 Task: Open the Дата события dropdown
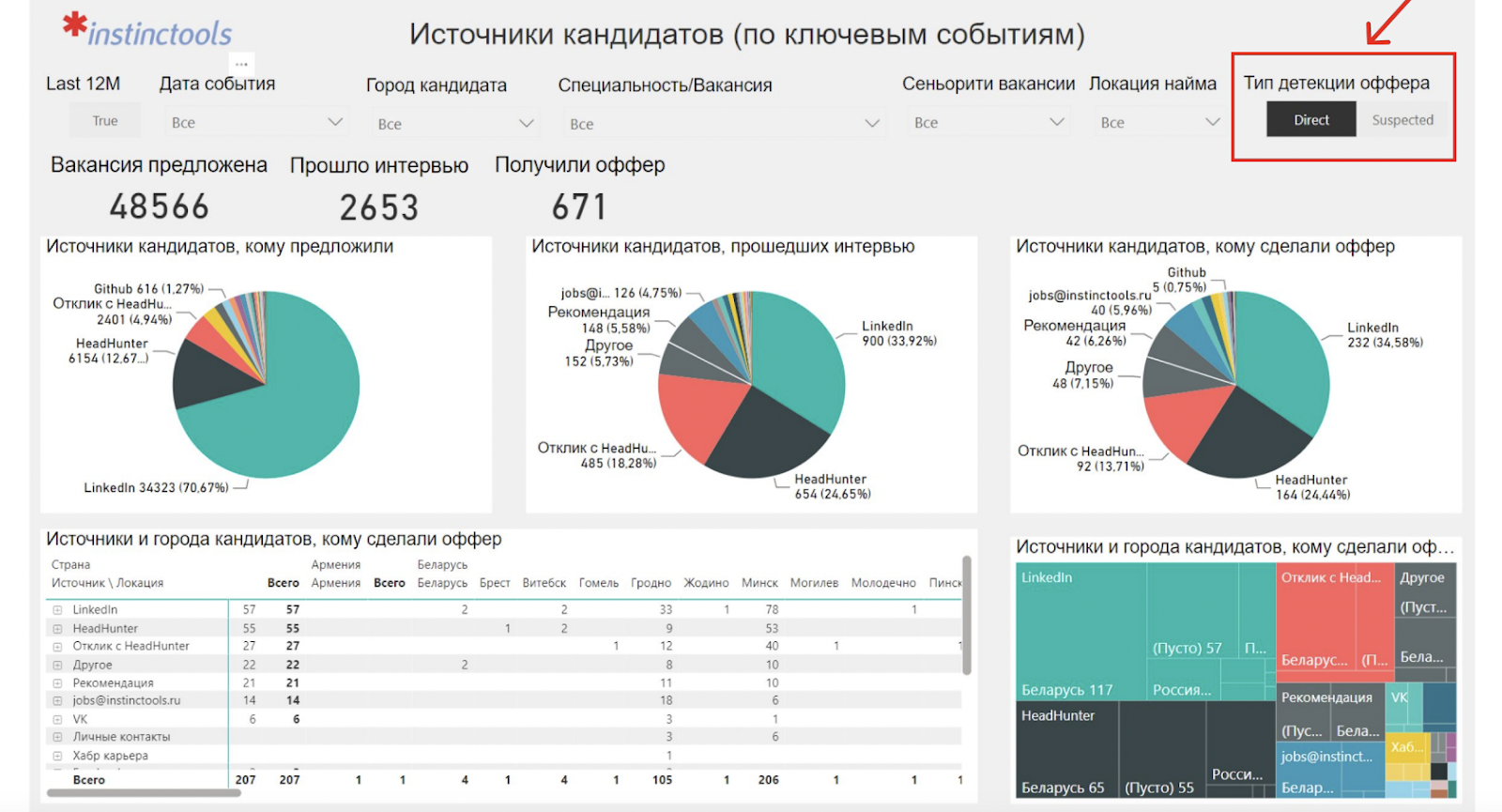(255, 122)
